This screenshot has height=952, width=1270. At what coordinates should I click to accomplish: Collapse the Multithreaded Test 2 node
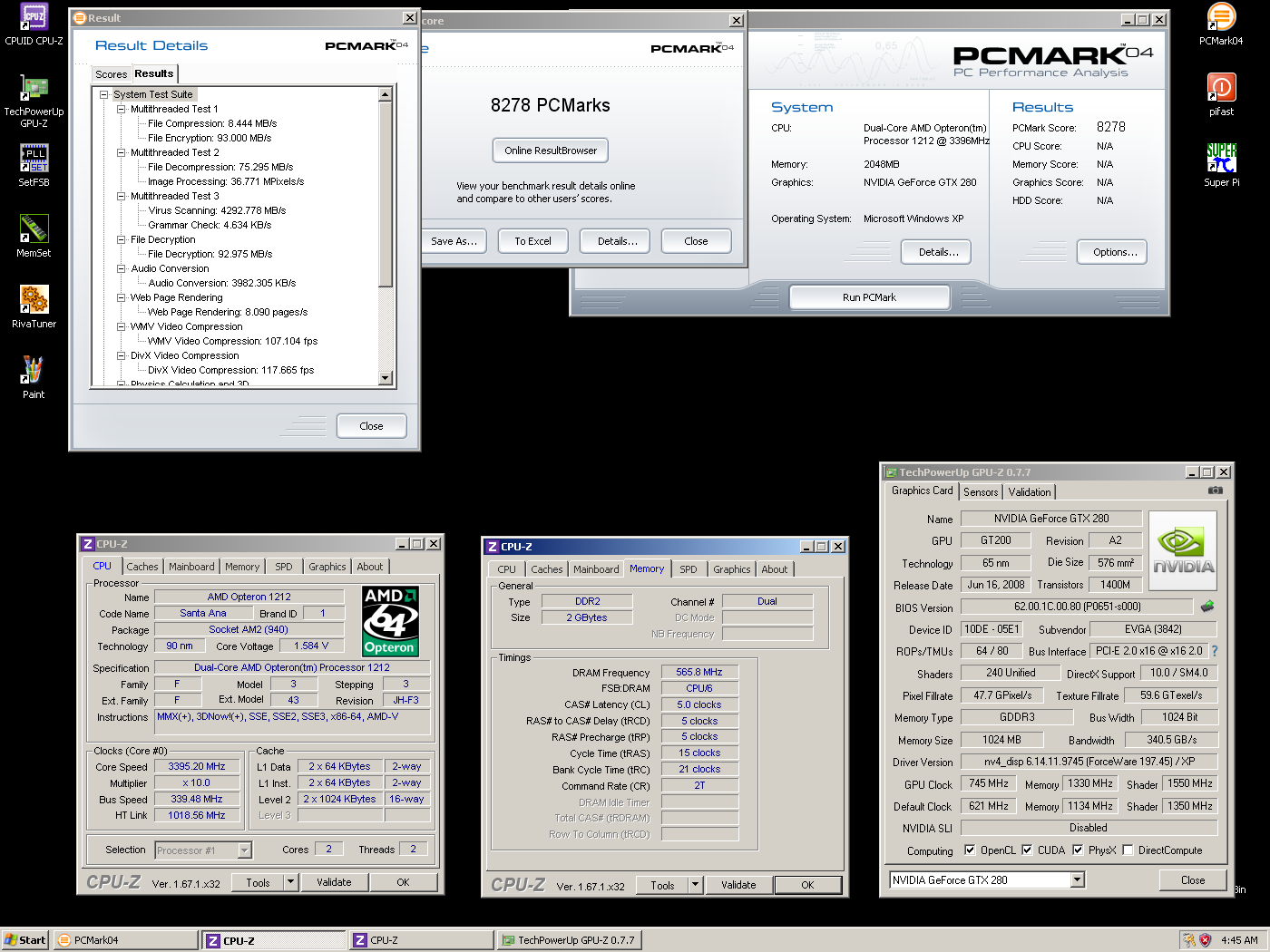(x=121, y=152)
